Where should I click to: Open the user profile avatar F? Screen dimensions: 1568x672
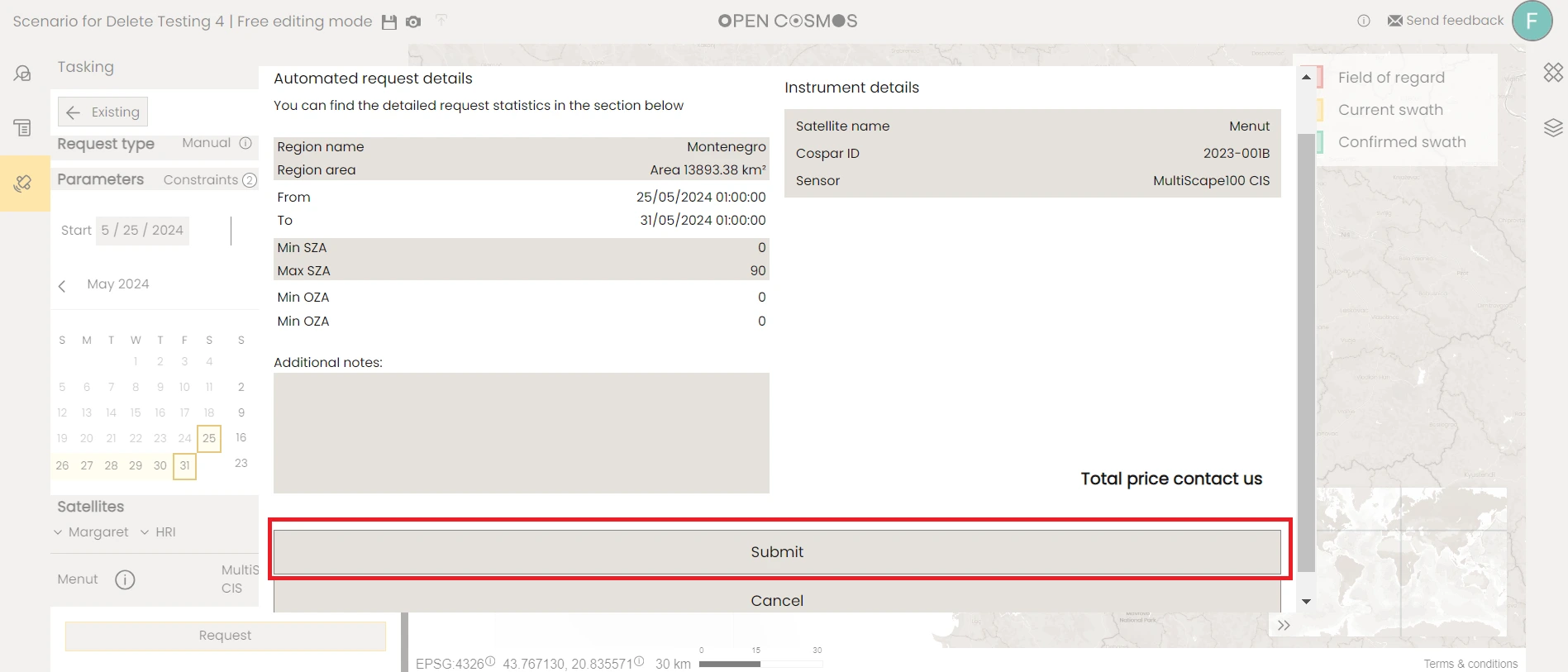pyautogui.click(x=1532, y=21)
